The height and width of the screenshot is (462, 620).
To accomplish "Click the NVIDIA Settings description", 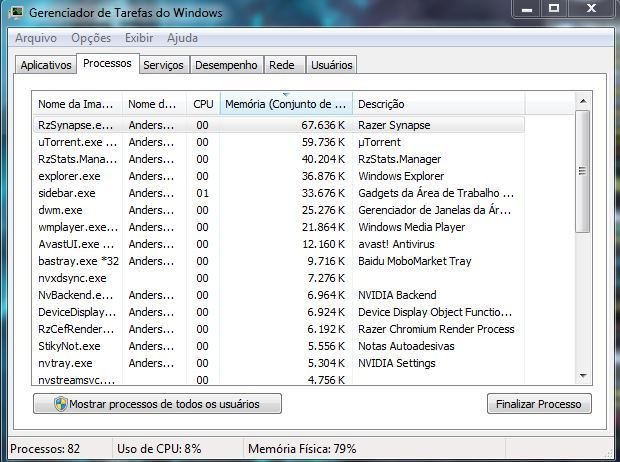I will (x=397, y=363).
